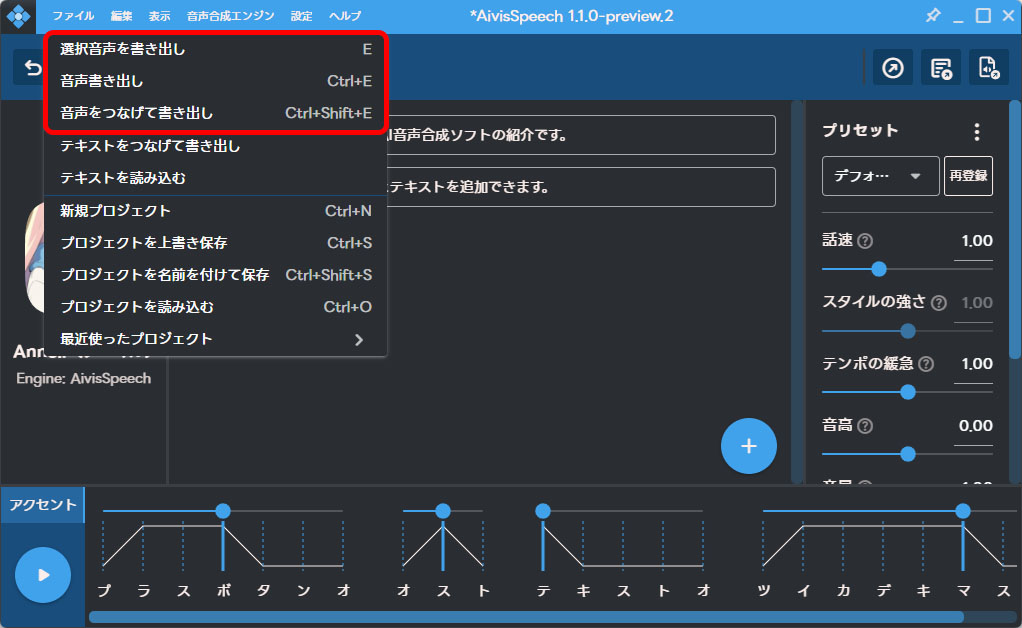Adjust the 話速 slider handle

point(879,269)
